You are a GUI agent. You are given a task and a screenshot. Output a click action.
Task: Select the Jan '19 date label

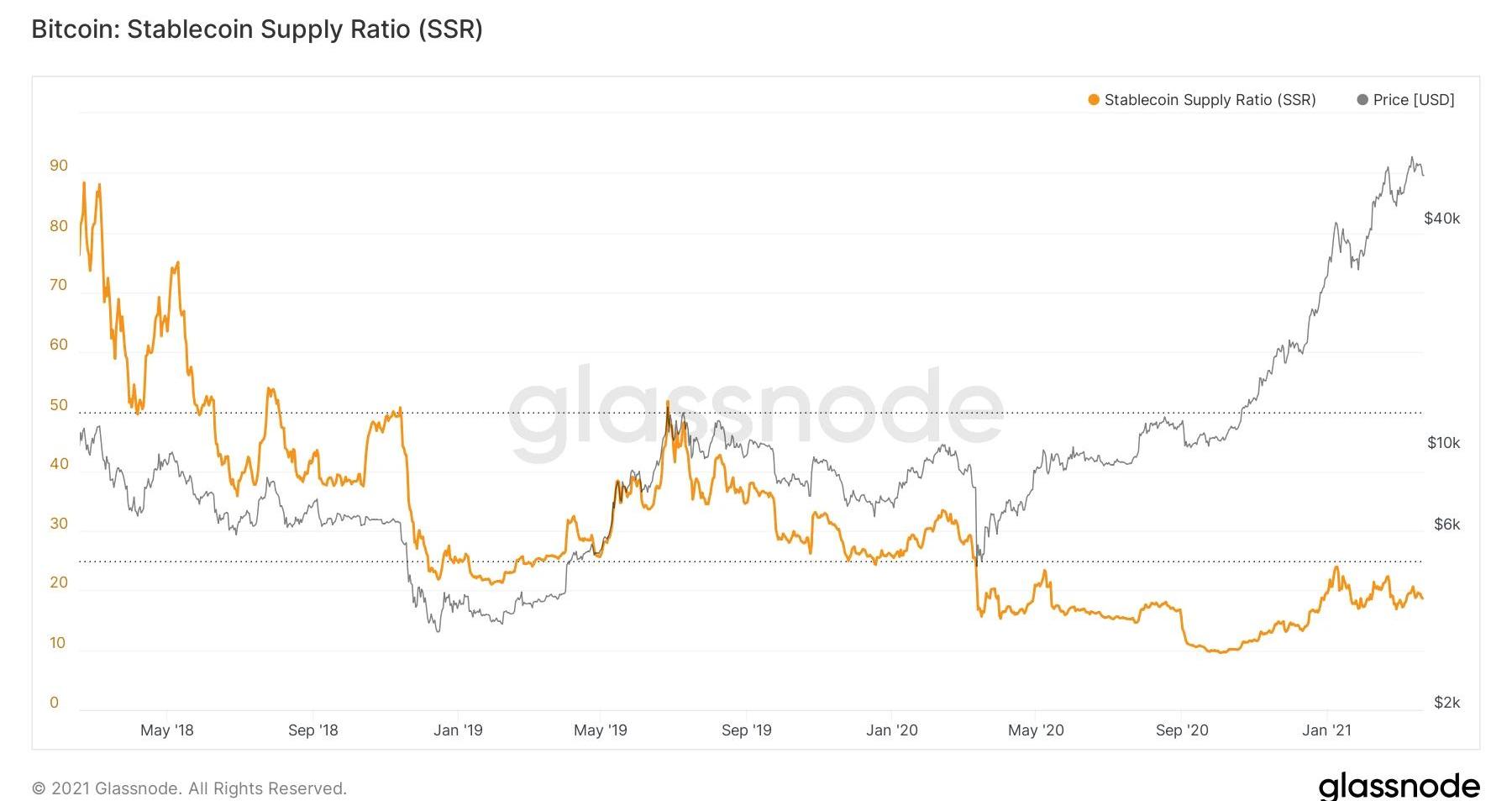(458, 730)
